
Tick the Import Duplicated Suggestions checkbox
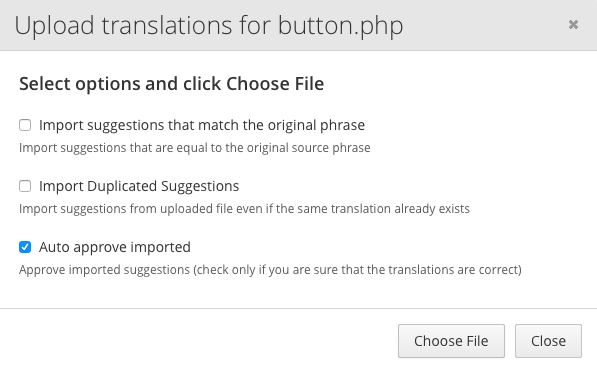pyautogui.click(x=25, y=186)
